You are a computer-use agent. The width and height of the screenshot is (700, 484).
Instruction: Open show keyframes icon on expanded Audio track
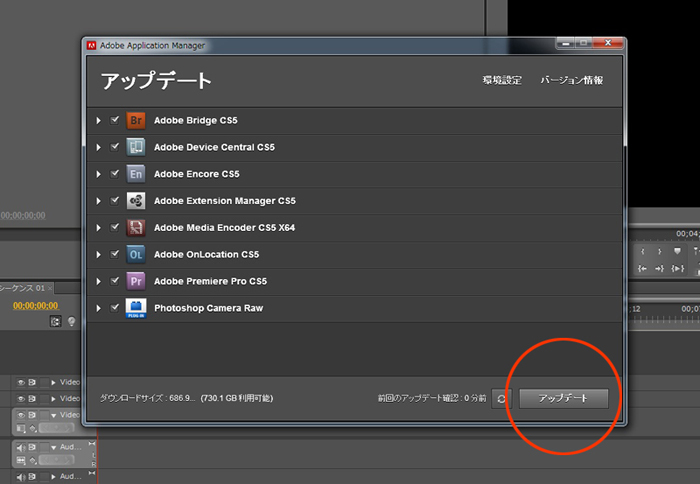(33, 460)
